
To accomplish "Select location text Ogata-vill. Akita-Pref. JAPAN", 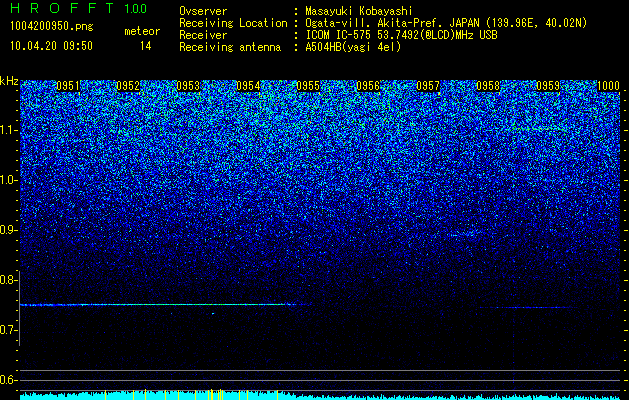I will [x=392, y=23].
